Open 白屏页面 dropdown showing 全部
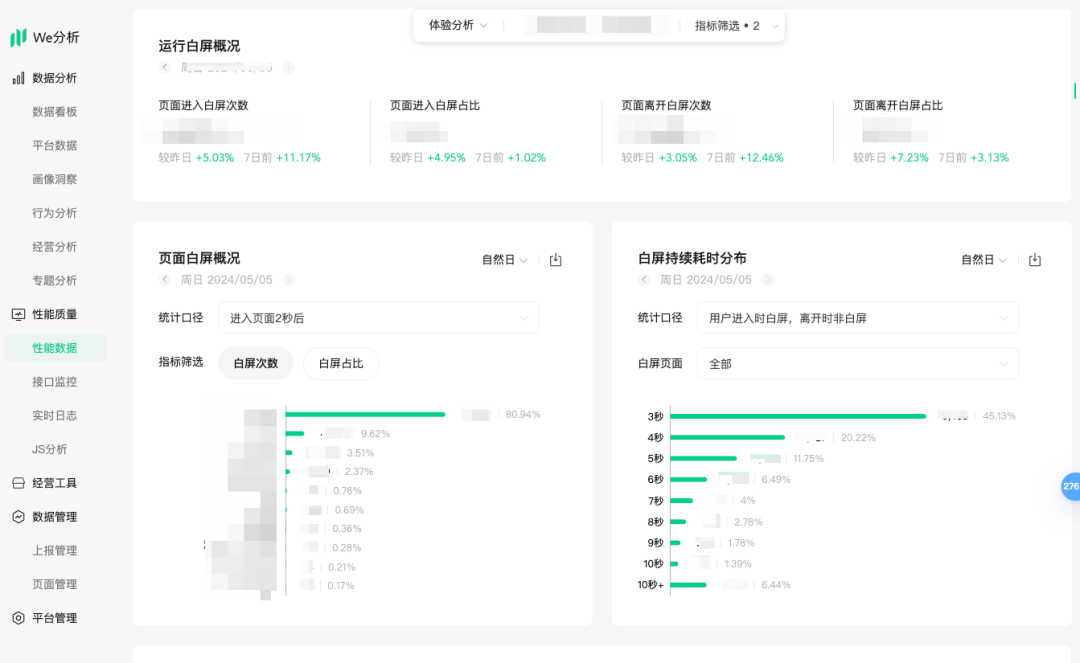The height and width of the screenshot is (663, 1080). pos(858,364)
